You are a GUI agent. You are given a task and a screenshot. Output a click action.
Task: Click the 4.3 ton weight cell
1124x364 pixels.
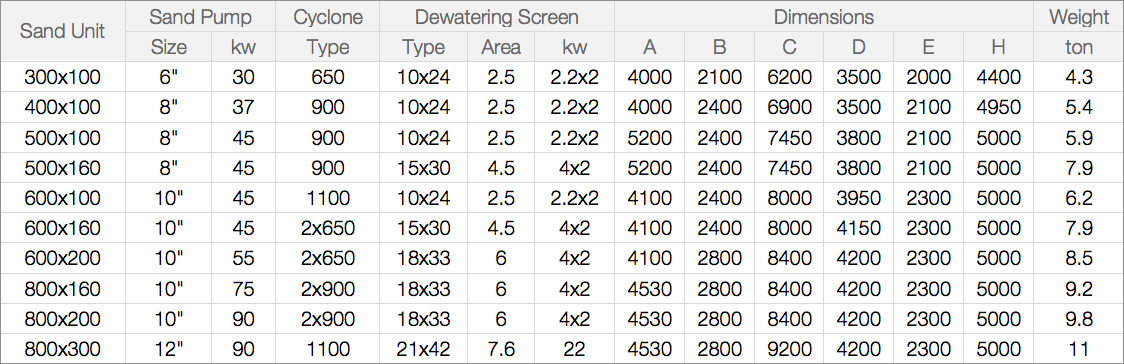click(1078, 77)
